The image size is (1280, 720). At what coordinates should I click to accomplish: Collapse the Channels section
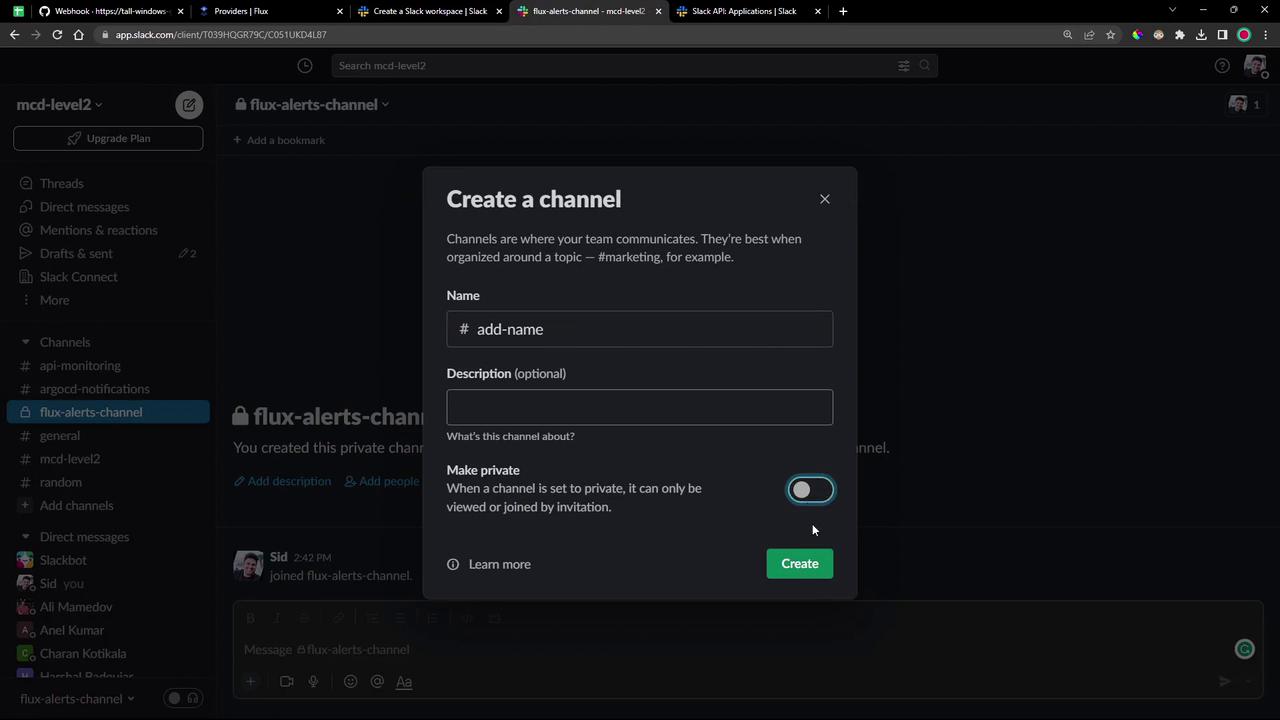click(x=25, y=342)
